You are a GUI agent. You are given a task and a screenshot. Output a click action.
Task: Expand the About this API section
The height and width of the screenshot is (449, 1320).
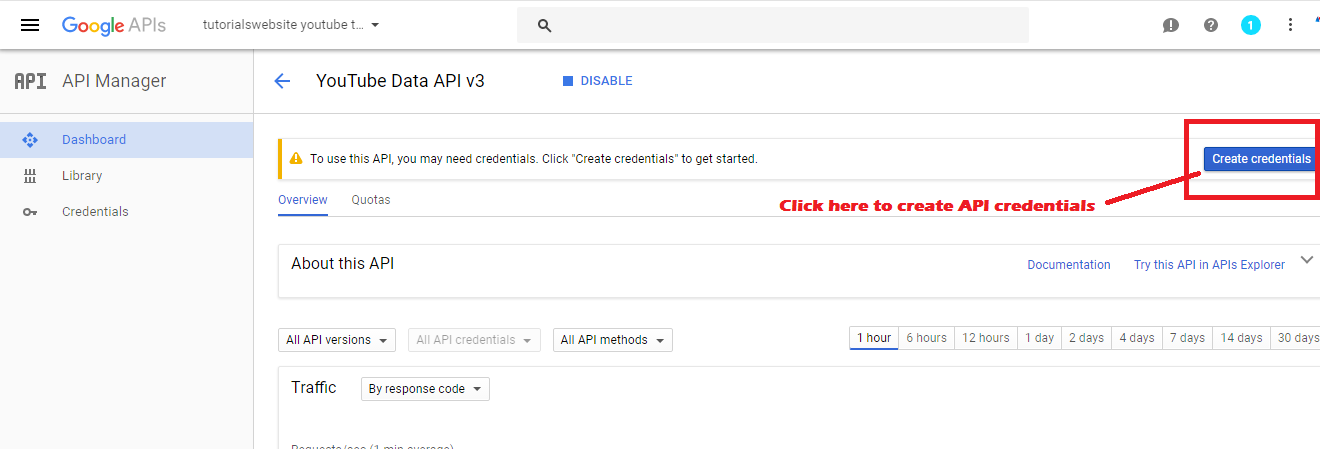point(1306,260)
